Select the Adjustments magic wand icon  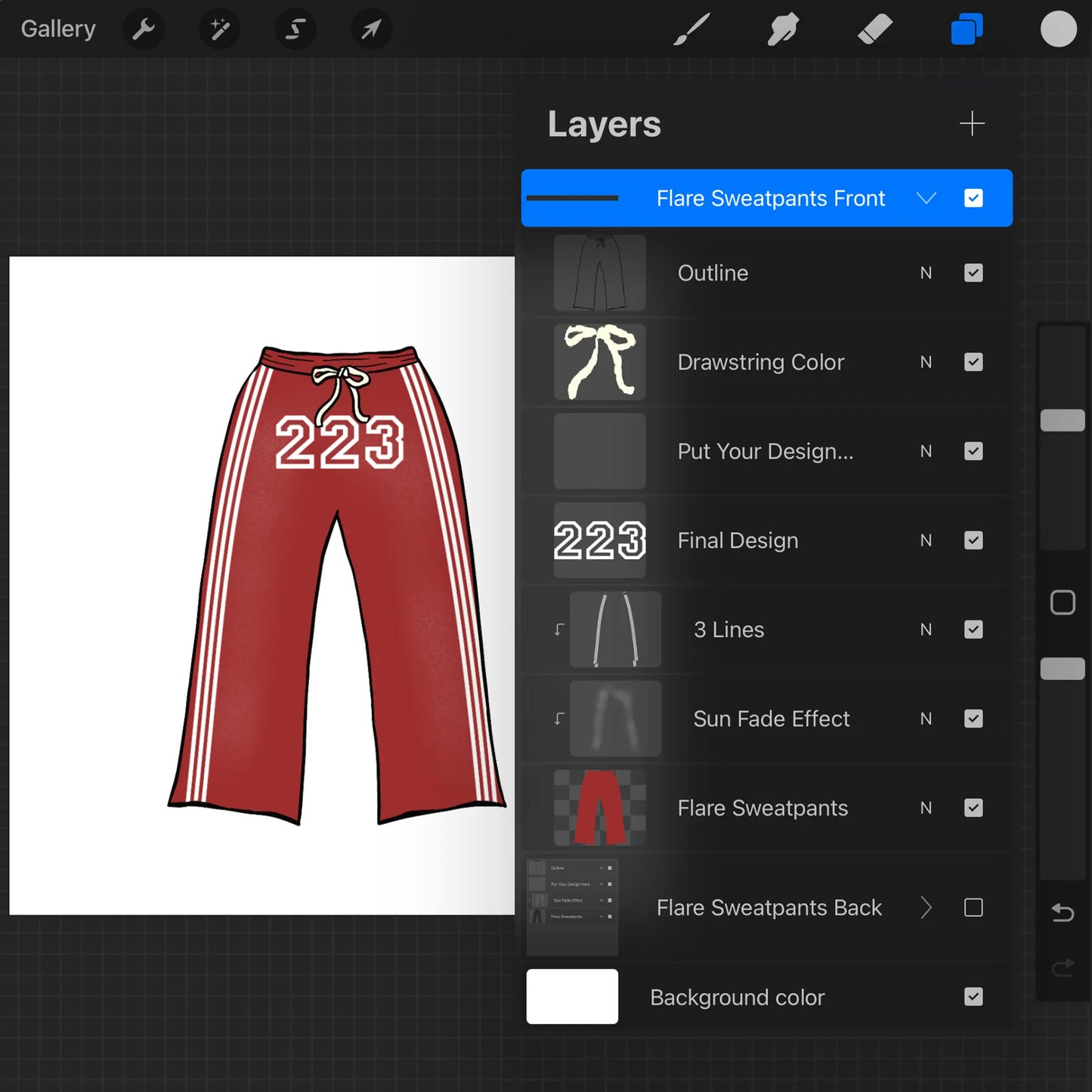pos(218,29)
